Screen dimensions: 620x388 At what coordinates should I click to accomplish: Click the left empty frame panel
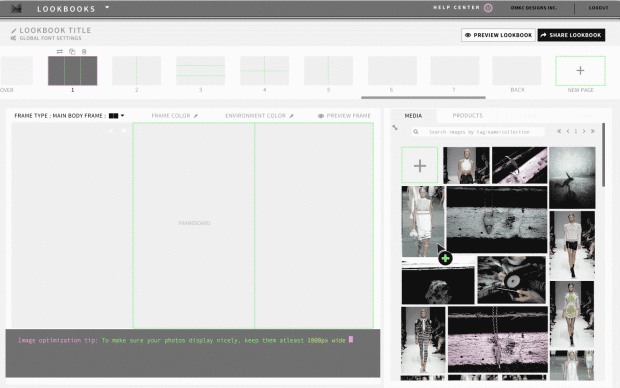tap(72, 225)
